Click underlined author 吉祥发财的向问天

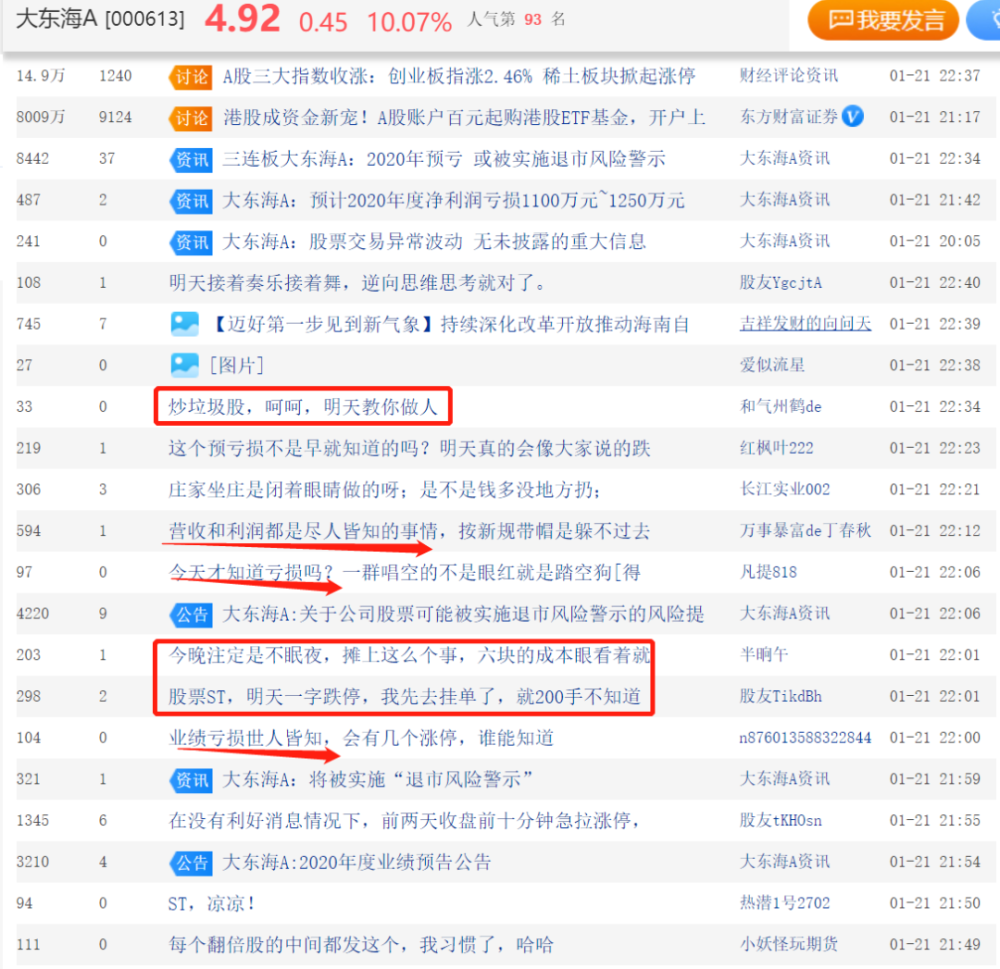(x=805, y=323)
